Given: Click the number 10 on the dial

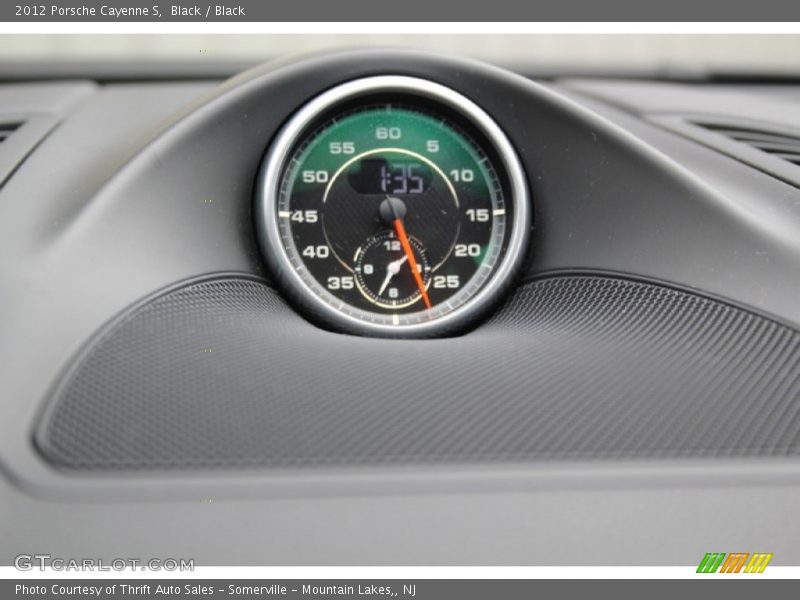Looking at the screenshot, I should point(461,176).
